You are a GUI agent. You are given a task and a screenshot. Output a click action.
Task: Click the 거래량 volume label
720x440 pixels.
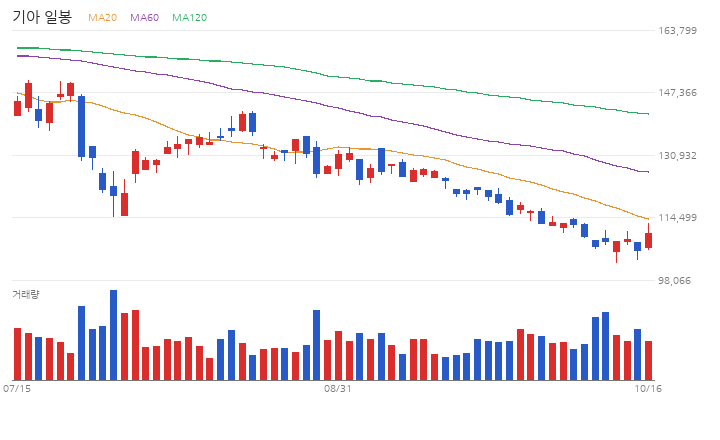click(x=26, y=294)
